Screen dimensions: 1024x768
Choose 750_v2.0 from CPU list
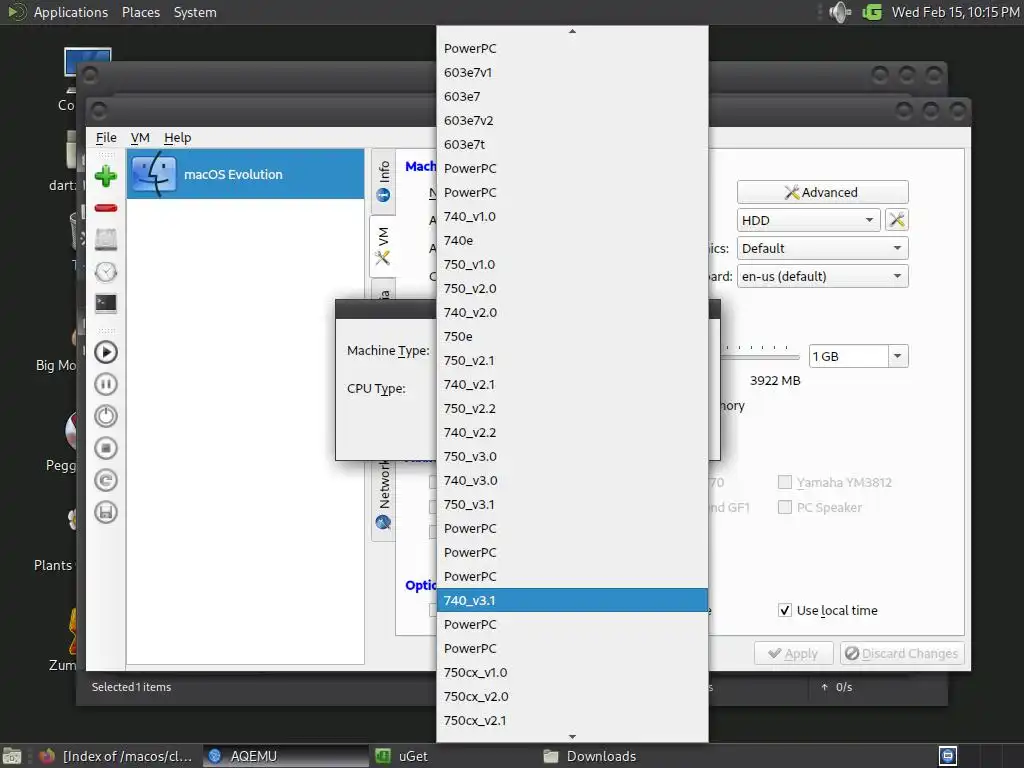click(572, 289)
